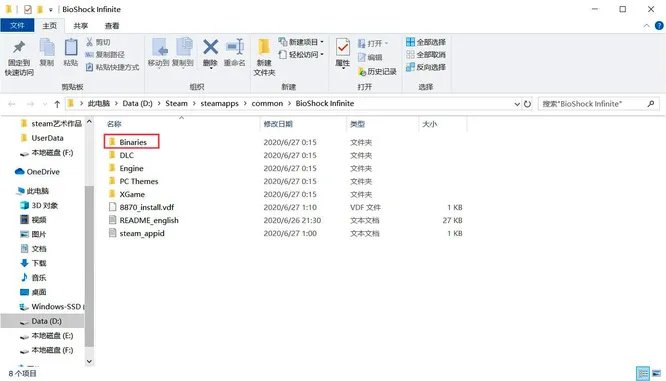Sort by the Type (类型) column header
Image resolution: width=666 pixels, height=381 pixels.
357,124
